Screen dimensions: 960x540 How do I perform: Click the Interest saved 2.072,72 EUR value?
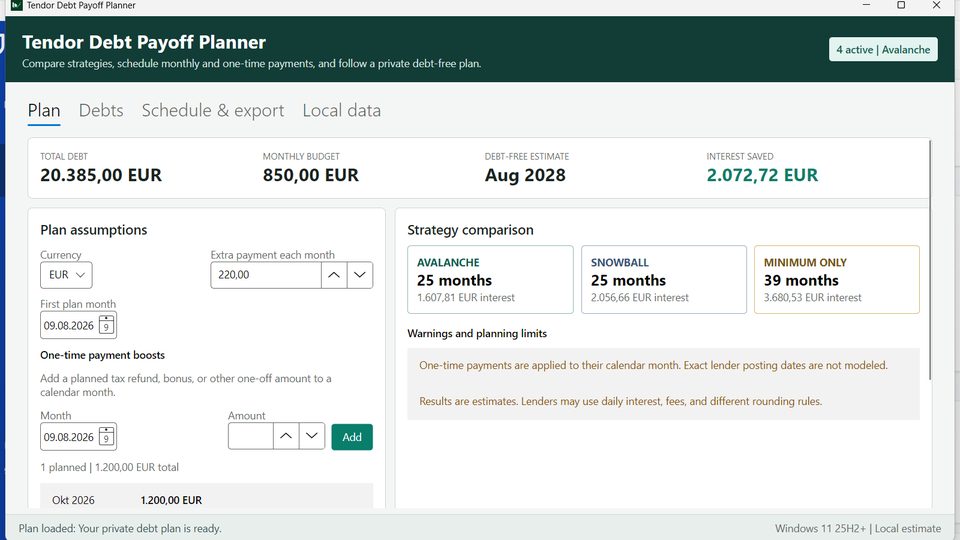coord(762,175)
